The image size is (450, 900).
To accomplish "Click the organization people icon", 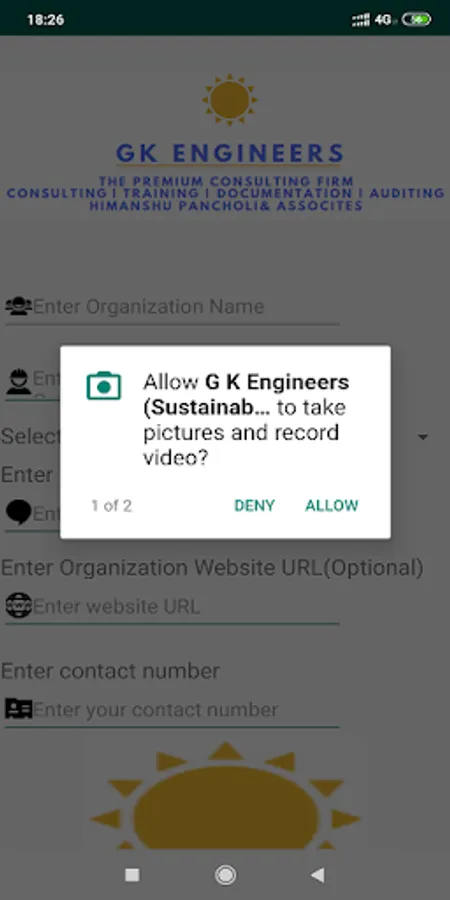I will tap(18, 306).
